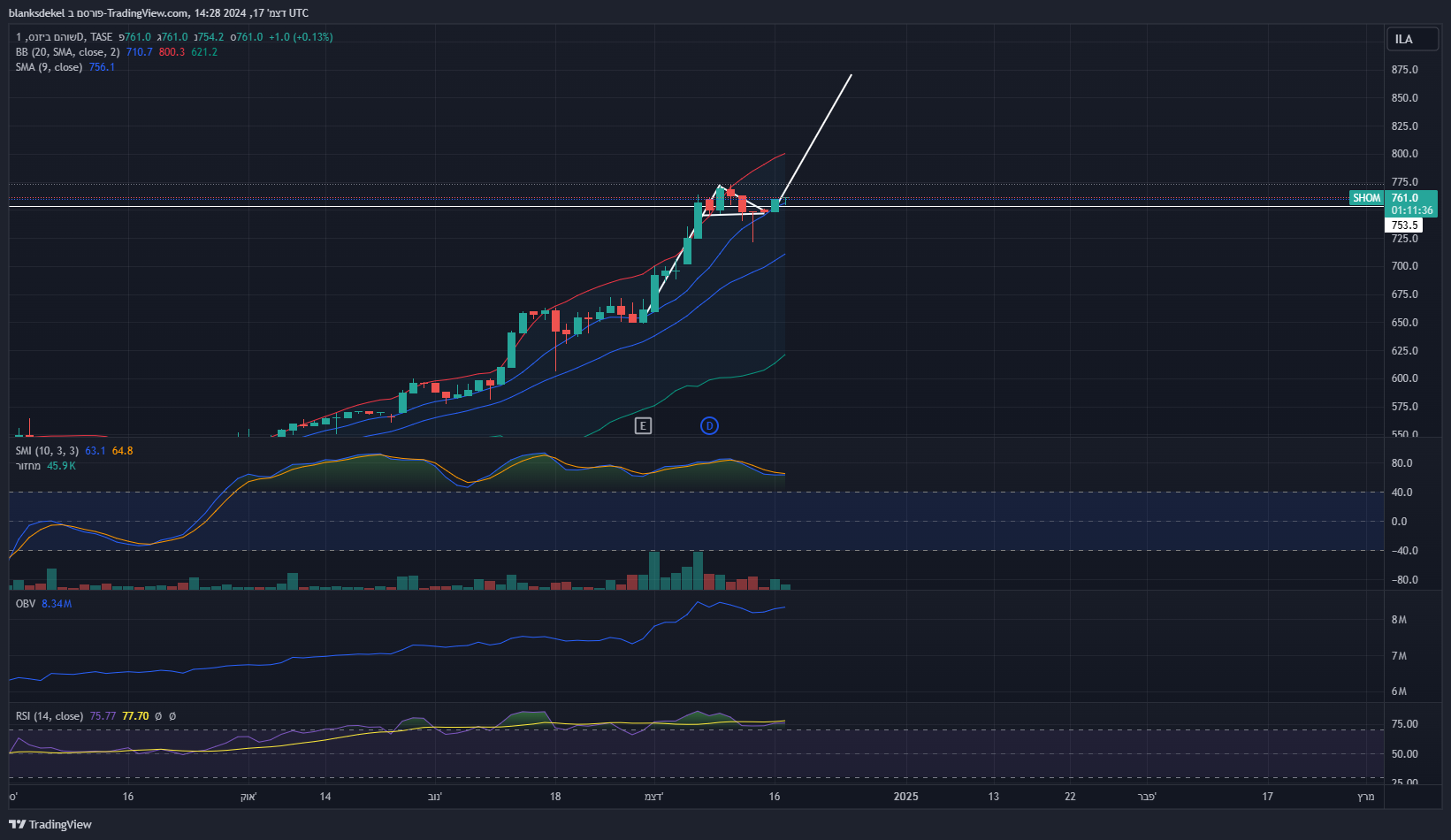Click the 875.0 price axis label
1451x840 pixels.
pyautogui.click(x=1404, y=70)
